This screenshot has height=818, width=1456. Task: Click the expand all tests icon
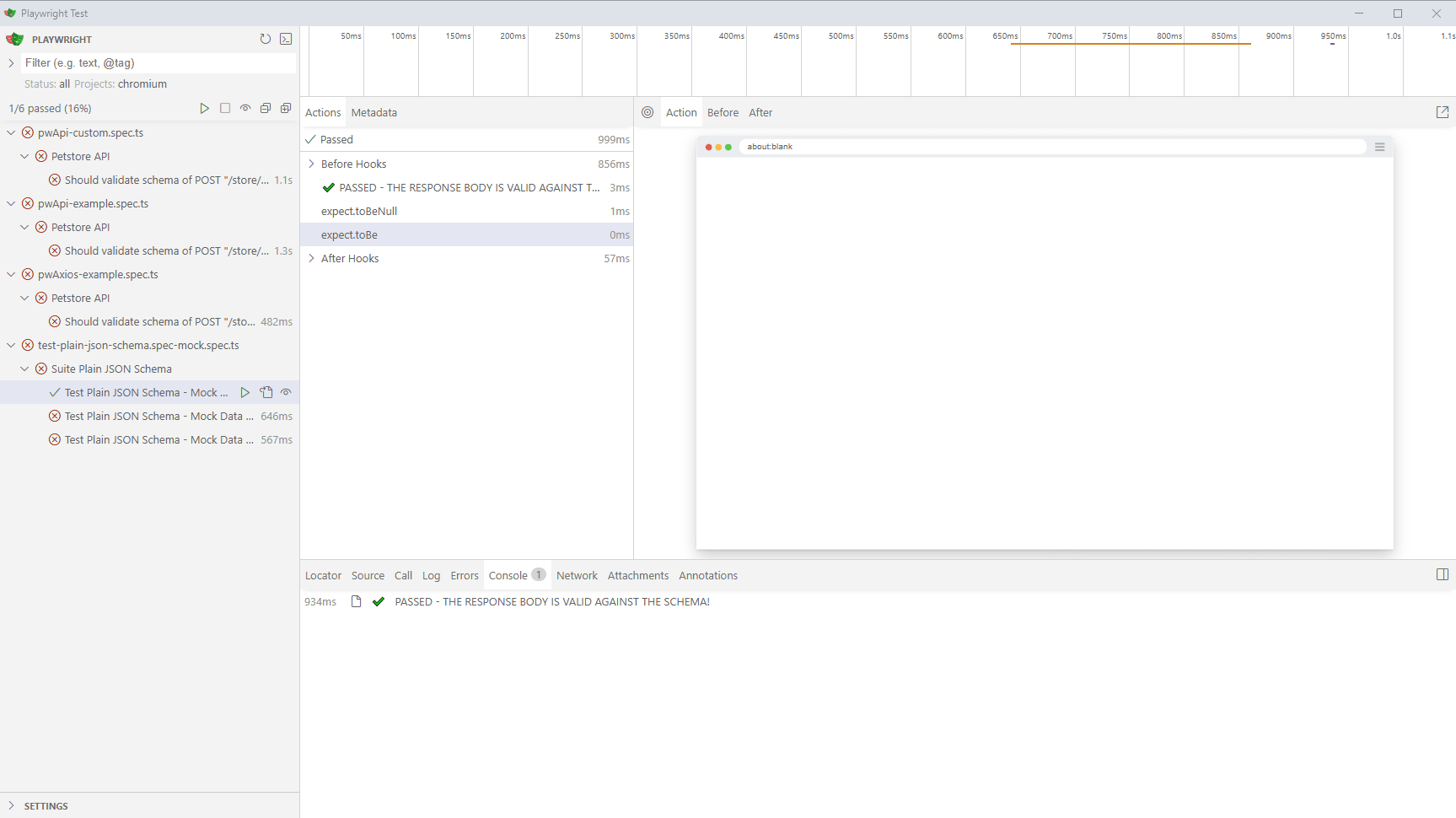click(x=286, y=108)
